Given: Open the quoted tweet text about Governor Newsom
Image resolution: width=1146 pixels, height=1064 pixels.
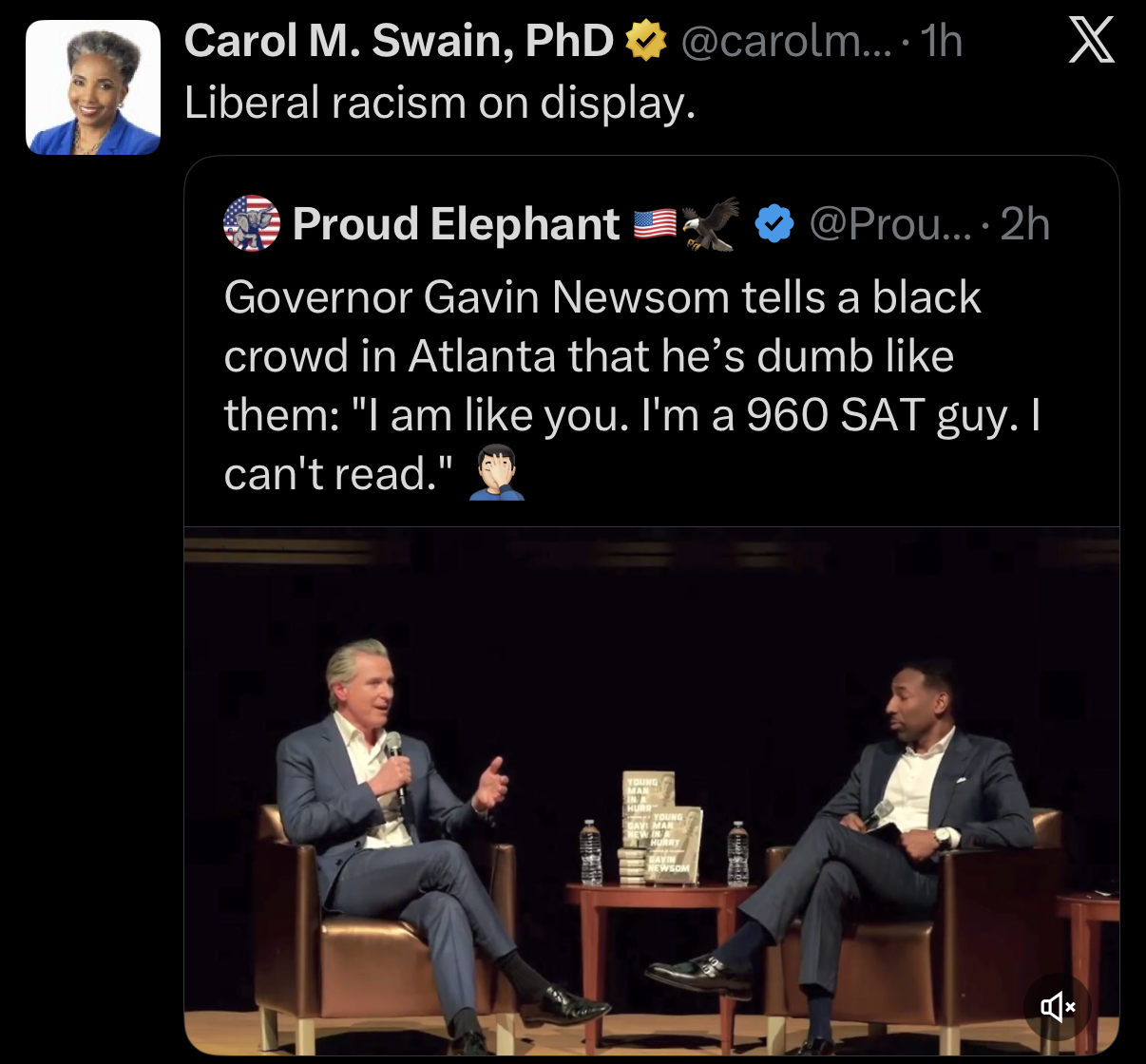Looking at the screenshot, I should tap(632, 385).
